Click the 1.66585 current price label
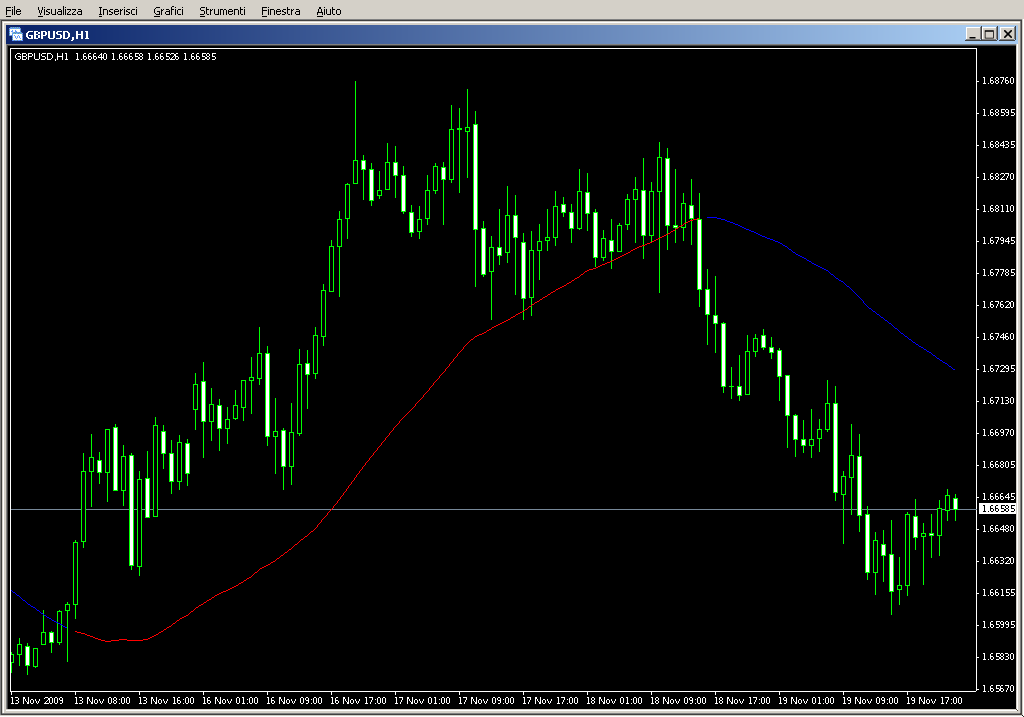 coord(997,509)
